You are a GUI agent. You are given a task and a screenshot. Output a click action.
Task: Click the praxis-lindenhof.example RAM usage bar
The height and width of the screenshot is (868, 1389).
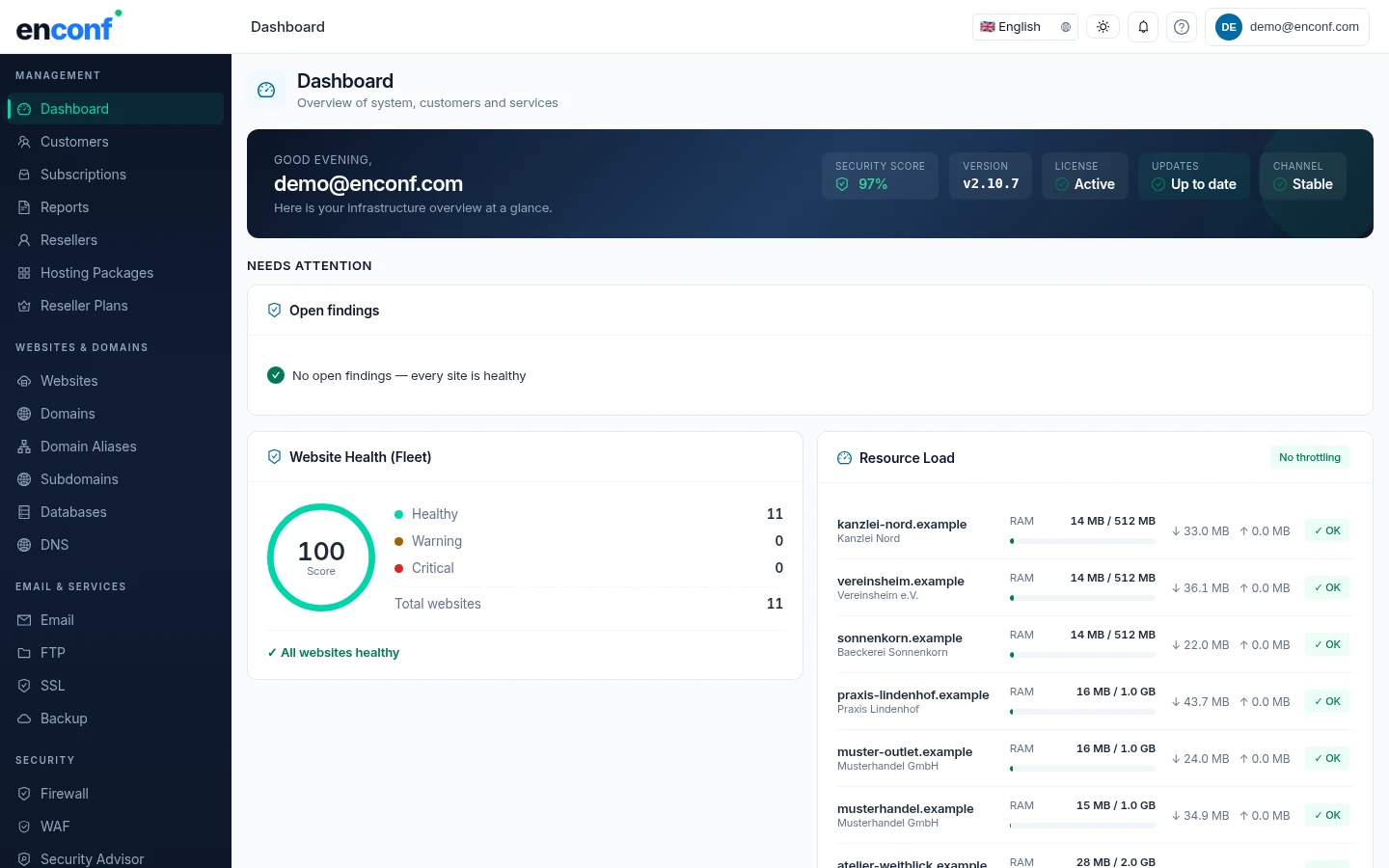coord(1082,712)
